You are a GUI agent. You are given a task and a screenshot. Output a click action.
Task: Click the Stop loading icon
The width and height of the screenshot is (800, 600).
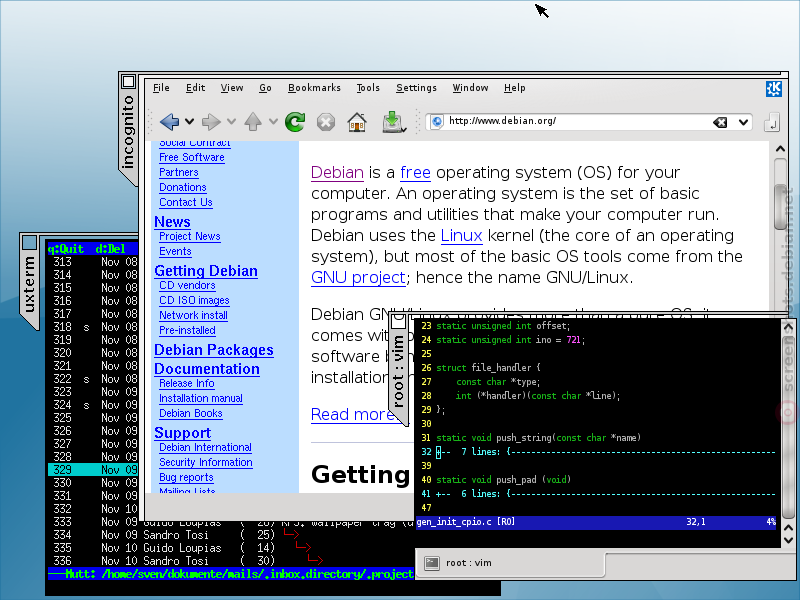click(326, 122)
